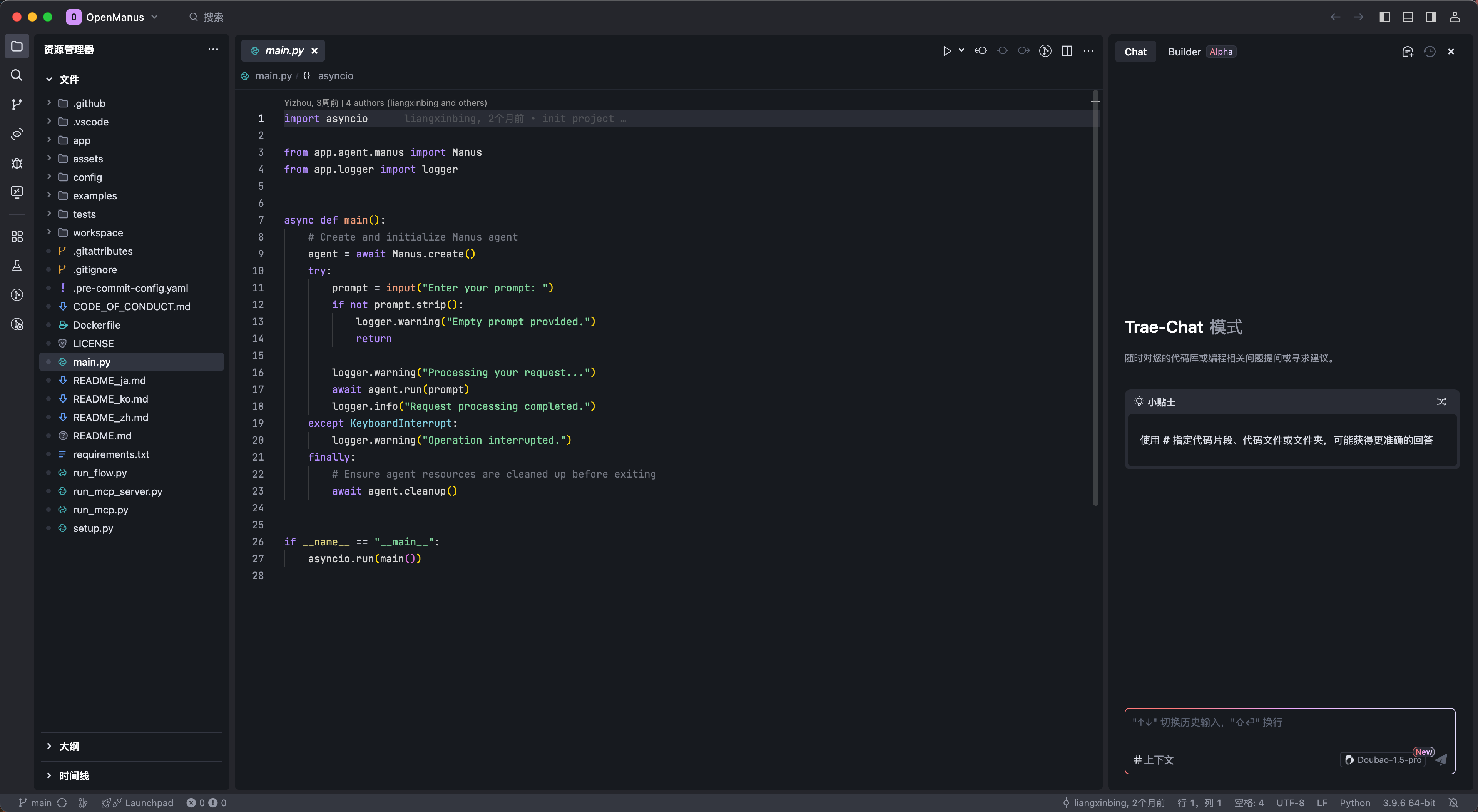Select the main.py editor tab
The height and width of the screenshot is (812, 1478).
[284, 50]
